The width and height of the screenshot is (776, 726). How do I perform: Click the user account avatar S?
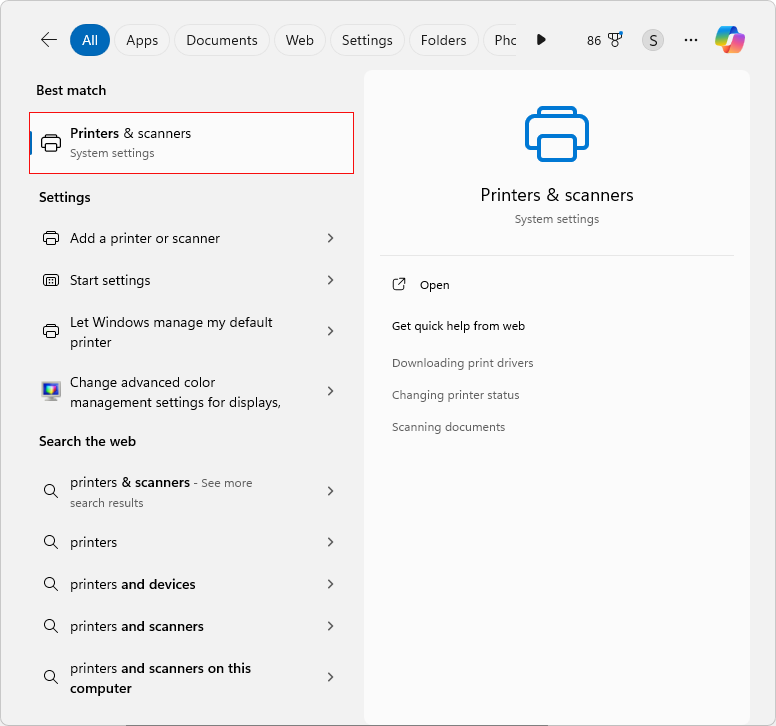coord(653,40)
